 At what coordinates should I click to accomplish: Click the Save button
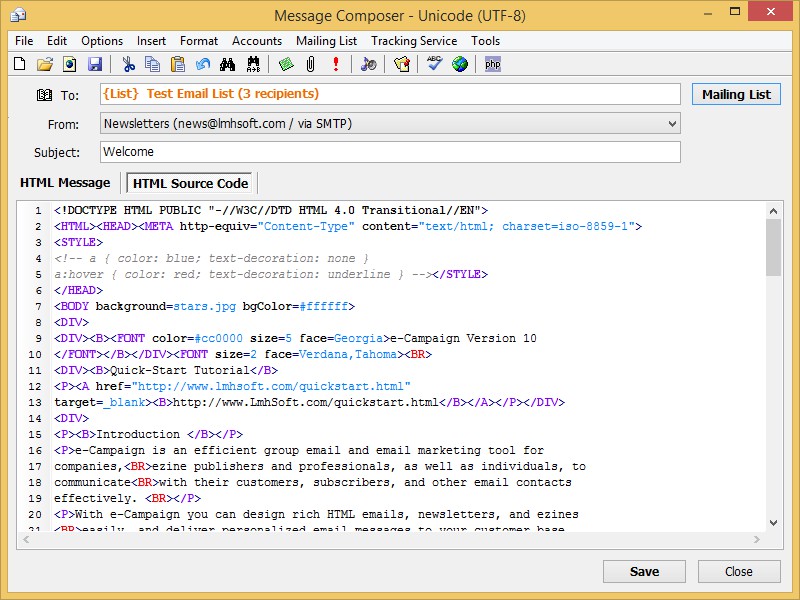pyautogui.click(x=644, y=571)
